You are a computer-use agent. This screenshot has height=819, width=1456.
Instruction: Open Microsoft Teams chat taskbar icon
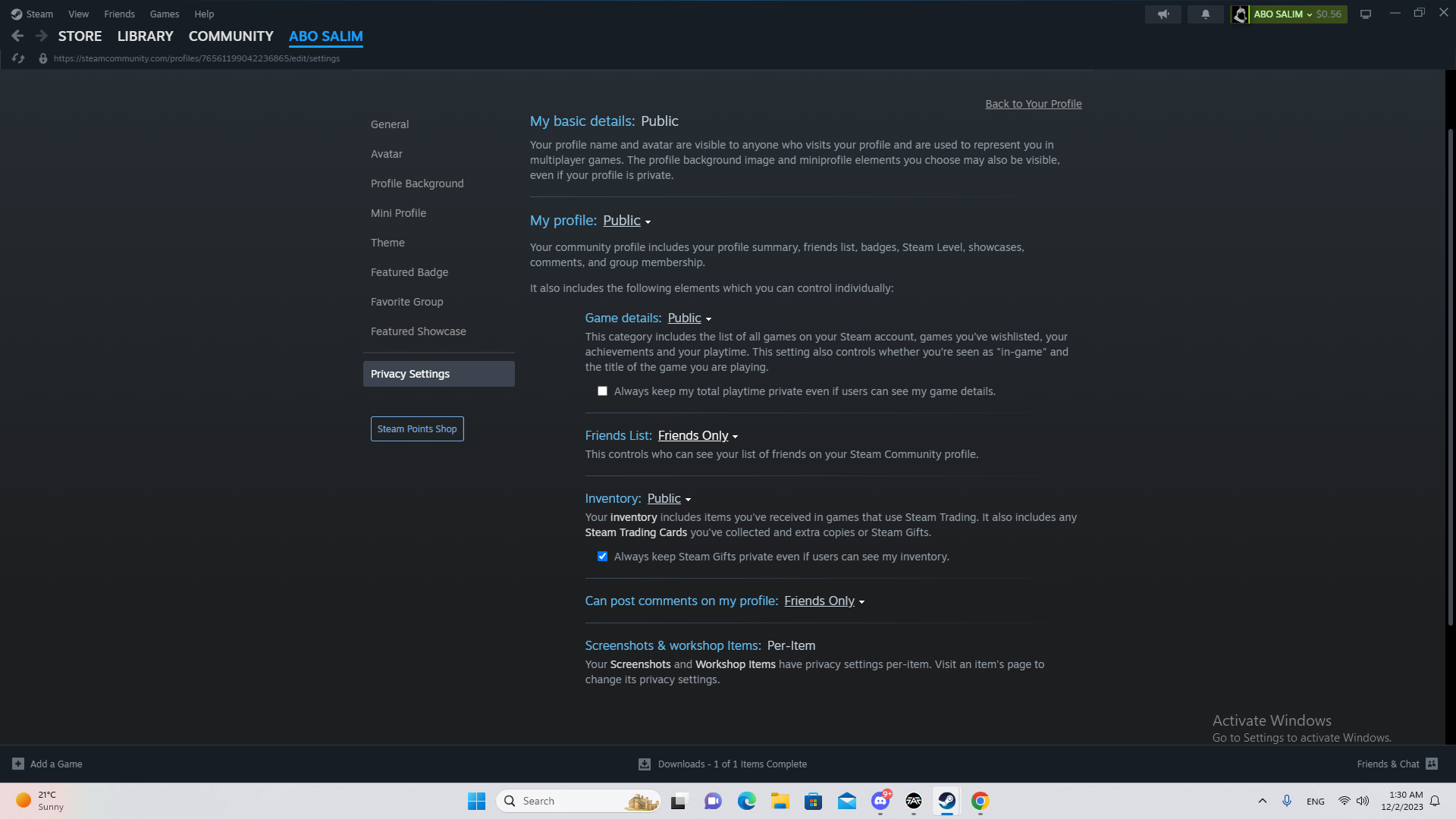coord(713,801)
